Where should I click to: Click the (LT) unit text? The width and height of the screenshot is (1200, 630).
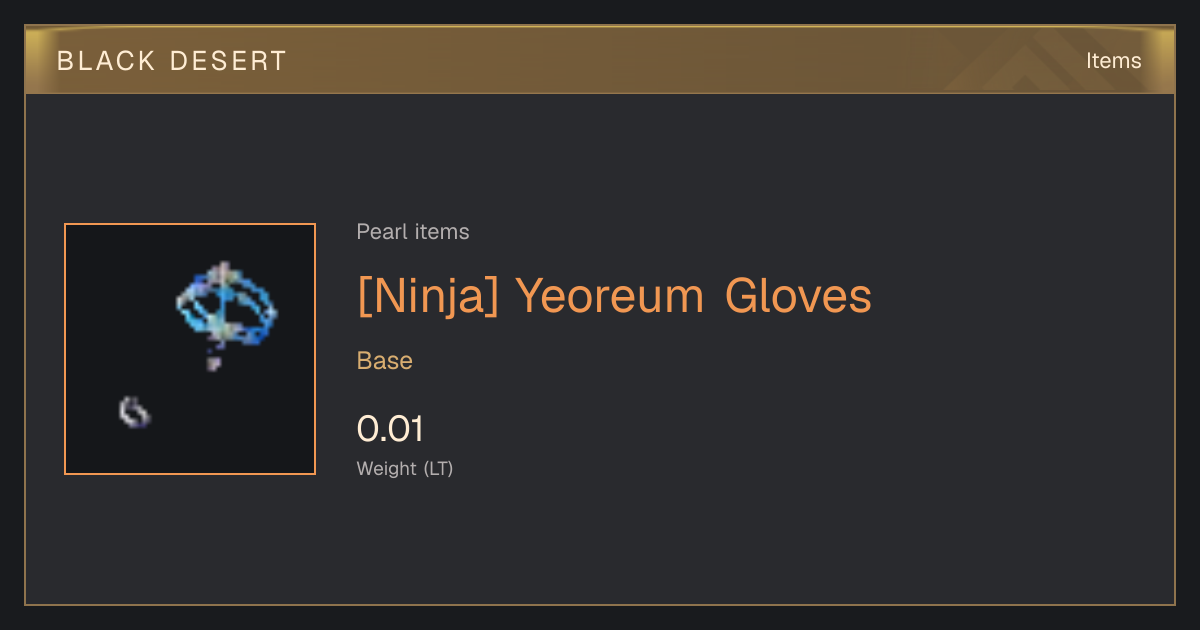438,468
